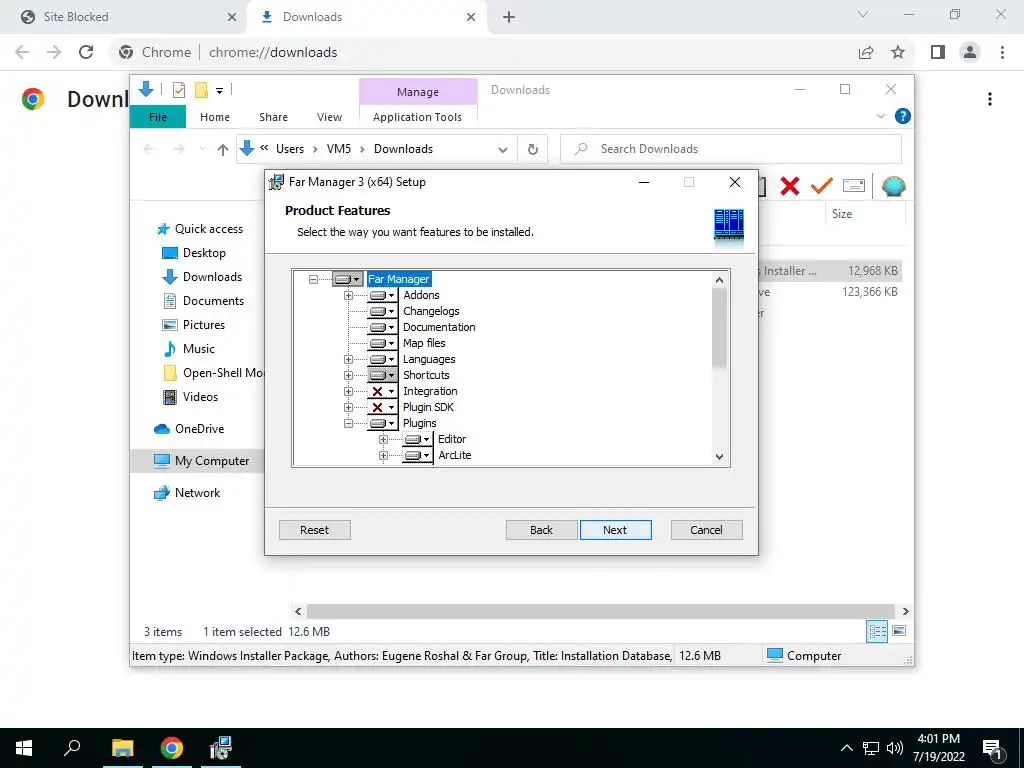Open Documents in navigation pane

203,301
